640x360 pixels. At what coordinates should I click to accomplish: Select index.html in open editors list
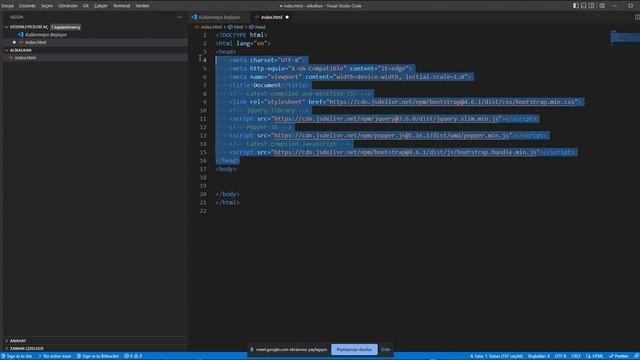coord(36,42)
